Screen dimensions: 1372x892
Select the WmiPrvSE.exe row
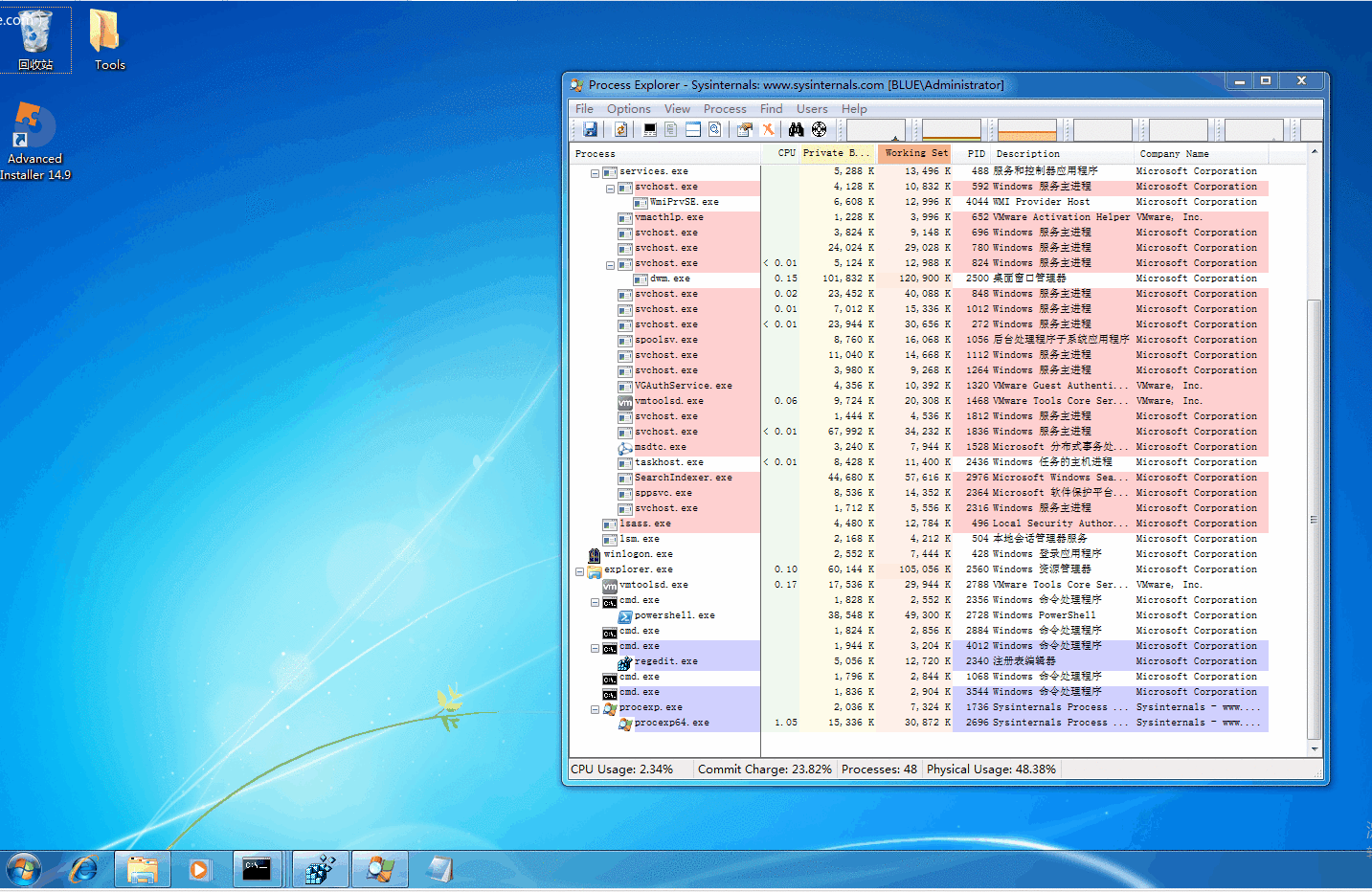coord(919,202)
